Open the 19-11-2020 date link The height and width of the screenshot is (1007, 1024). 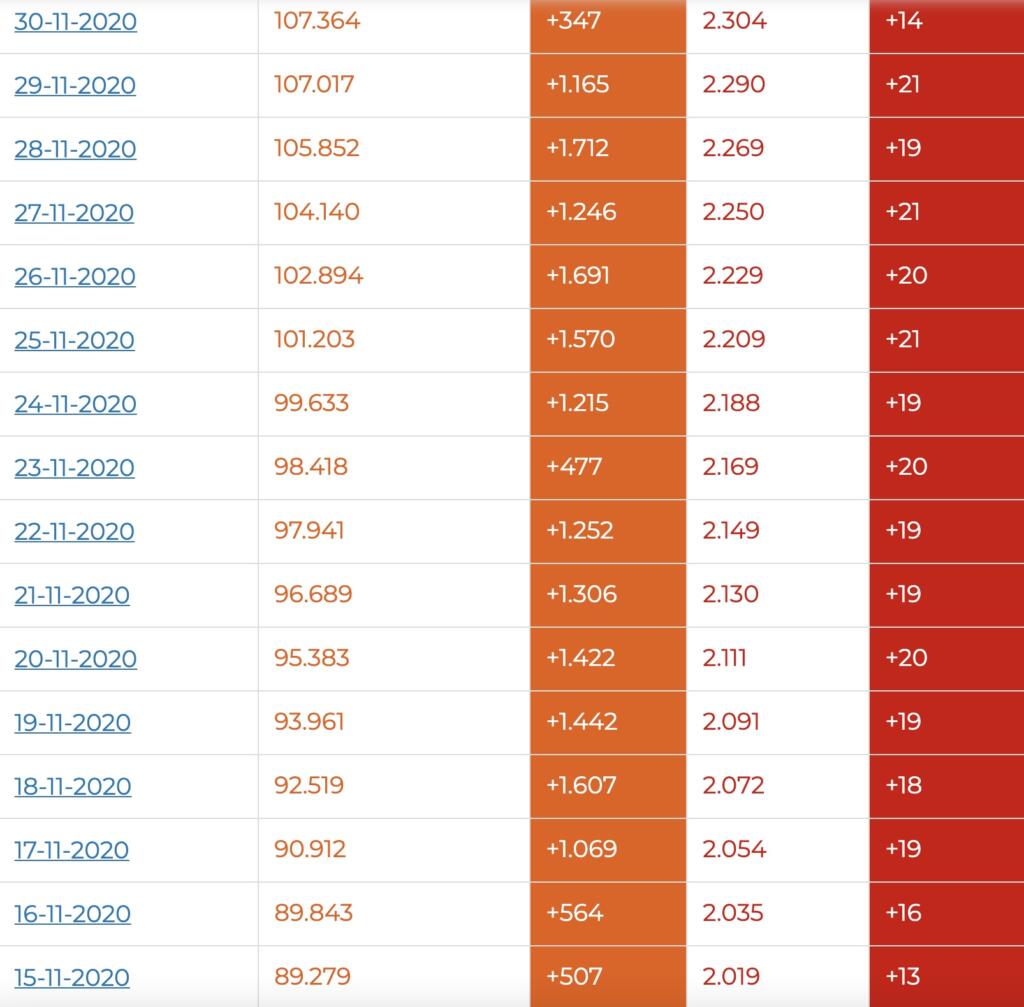[72, 723]
